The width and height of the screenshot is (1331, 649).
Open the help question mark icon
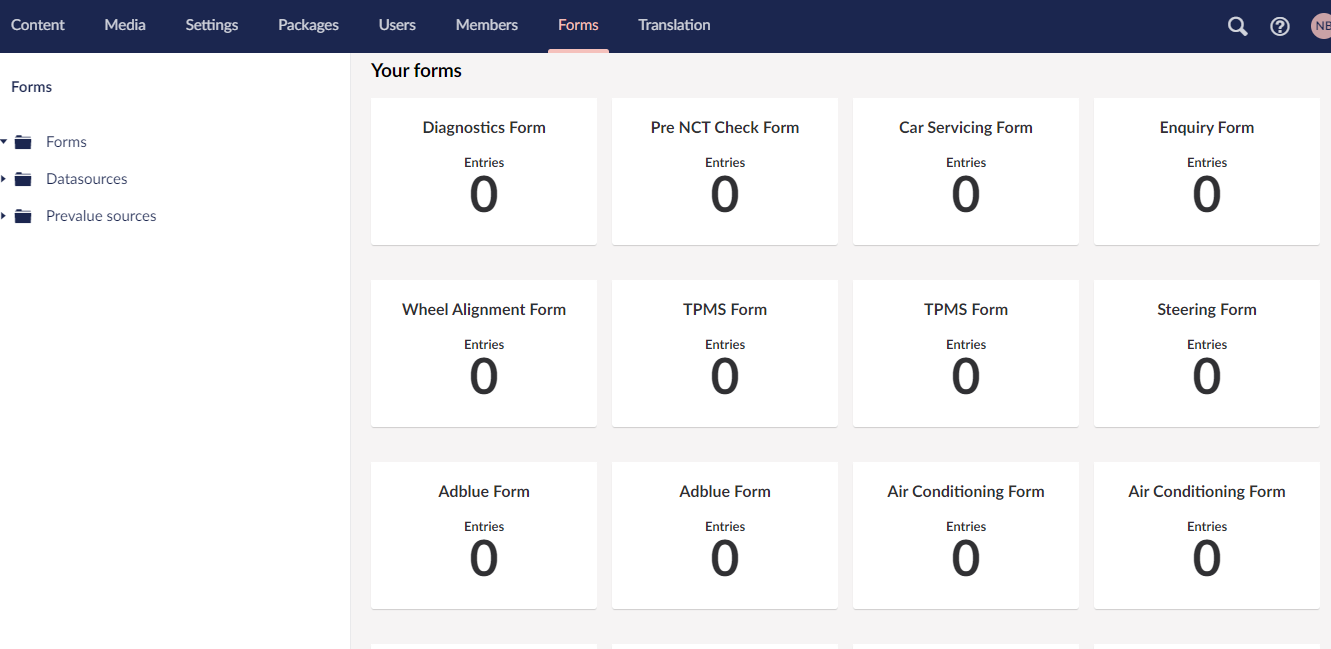coord(1279,26)
